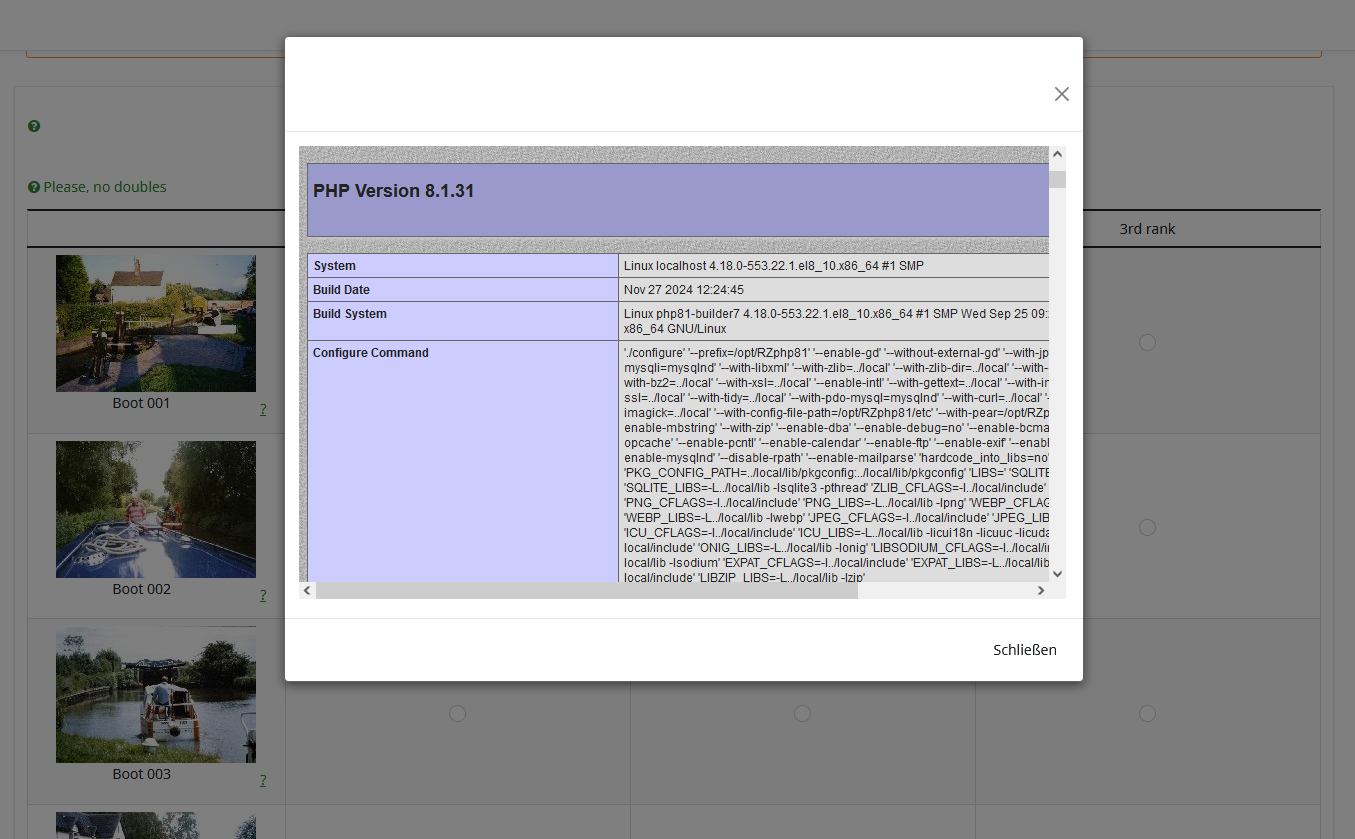Close the dialog with the X icon
Screen dimensions: 1355x839
1061,94
